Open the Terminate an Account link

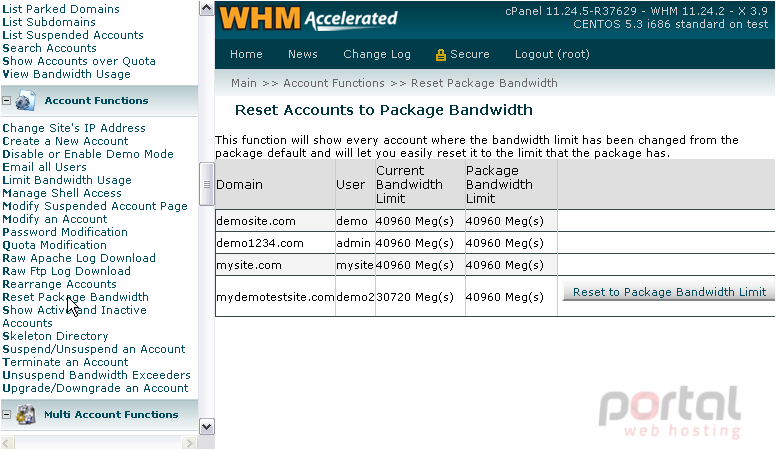(x=65, y=362)
